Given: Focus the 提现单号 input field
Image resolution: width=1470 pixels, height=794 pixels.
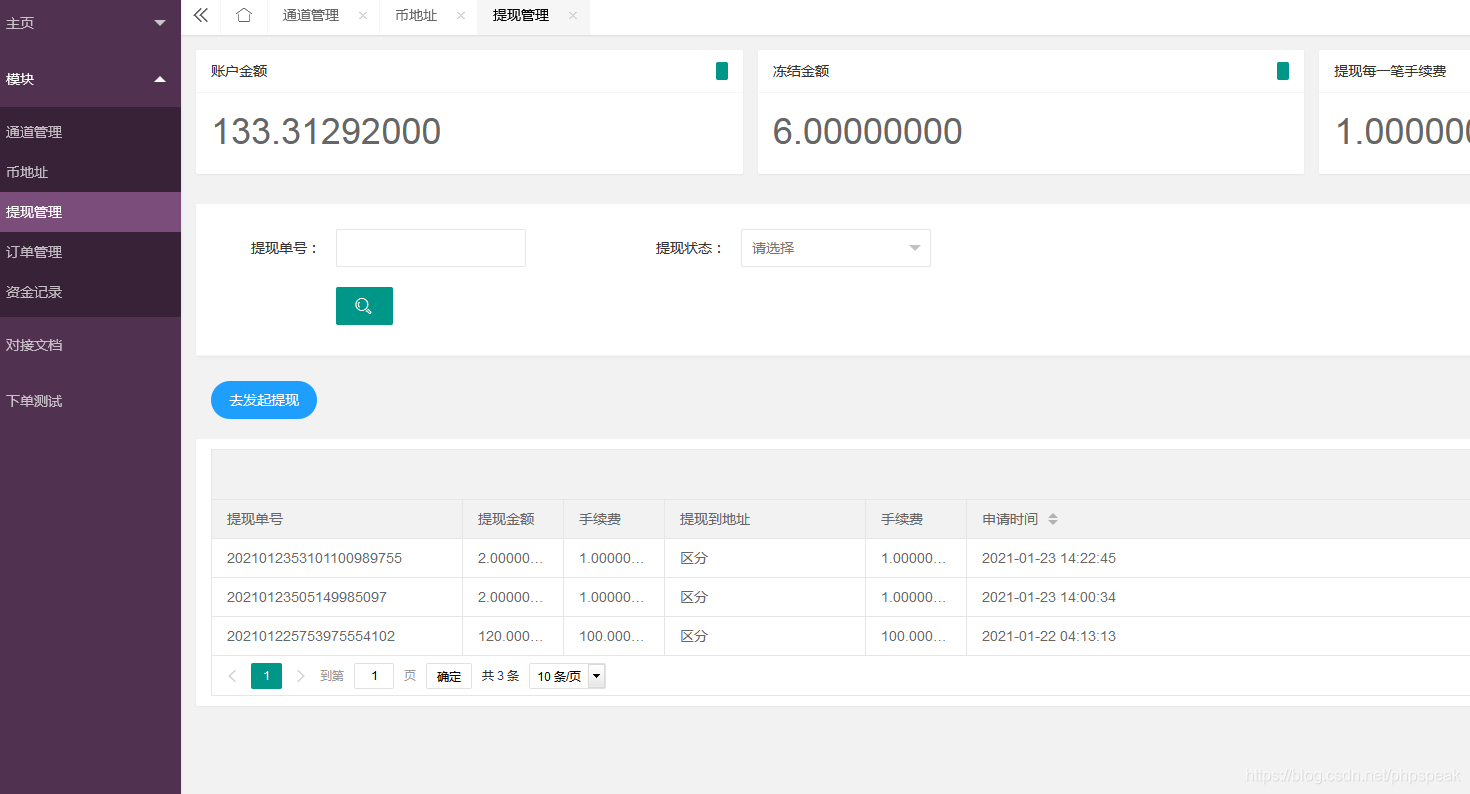Looking at the screenshot, I should pos(431,248).
